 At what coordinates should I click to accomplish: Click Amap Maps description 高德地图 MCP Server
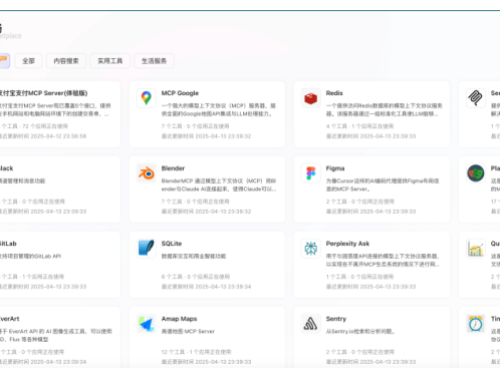(x=188, y=331)
